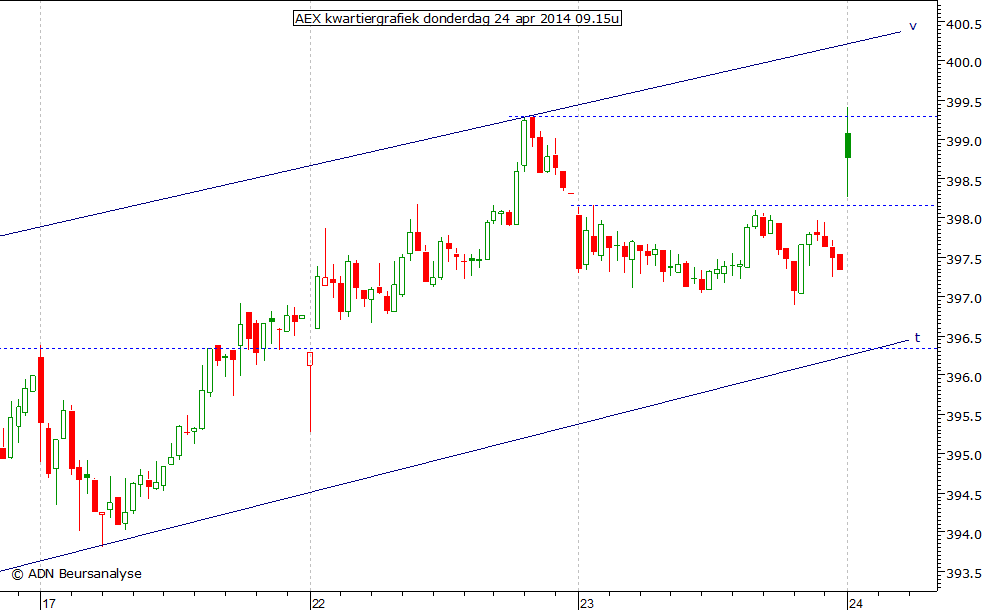Screen dimensions: 985x610
Task: Select the '396.0' price axis label
Action: [964, 378]
